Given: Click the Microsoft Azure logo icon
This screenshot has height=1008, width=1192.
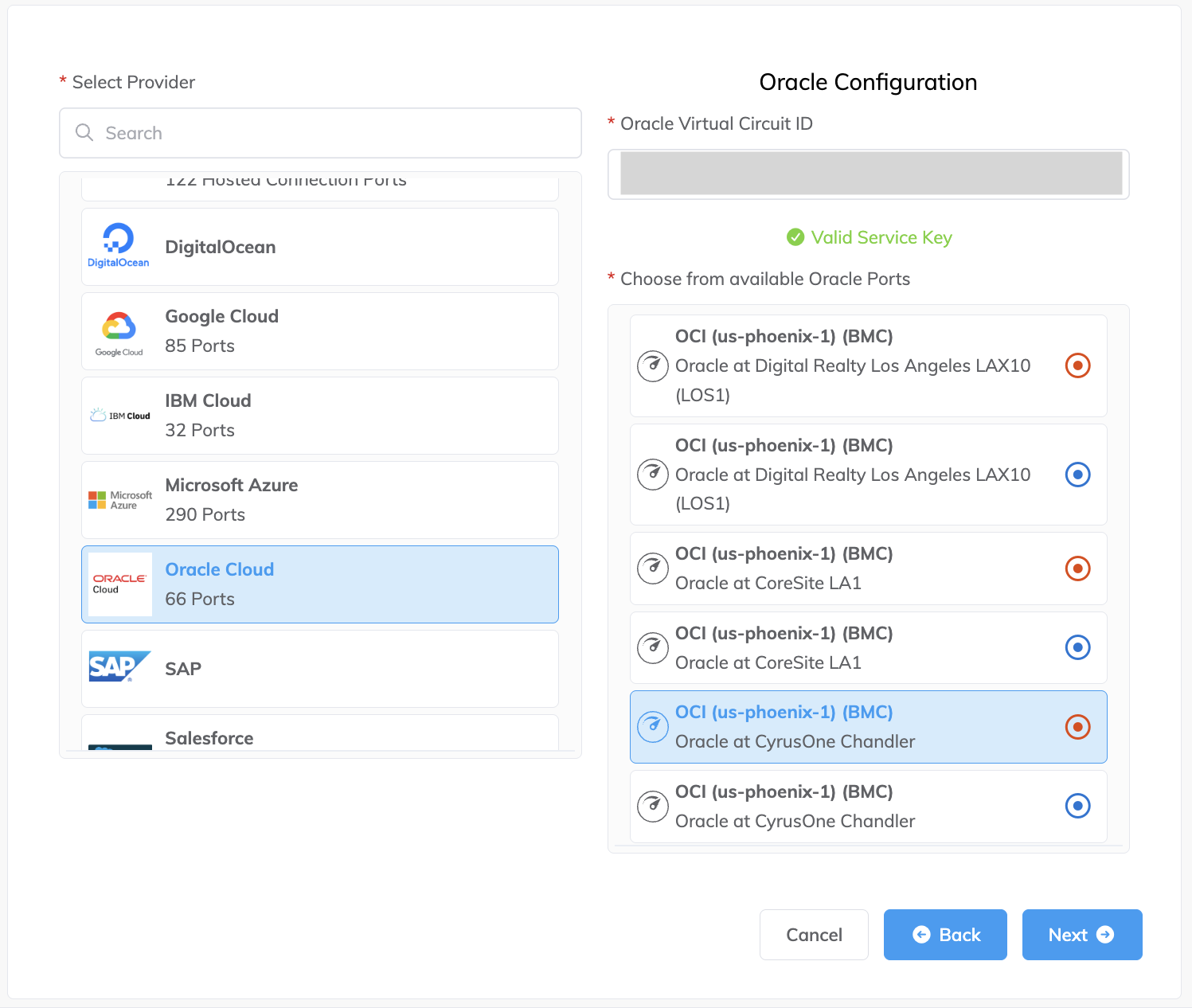Looking at the screenshot, I should point(119,499).
